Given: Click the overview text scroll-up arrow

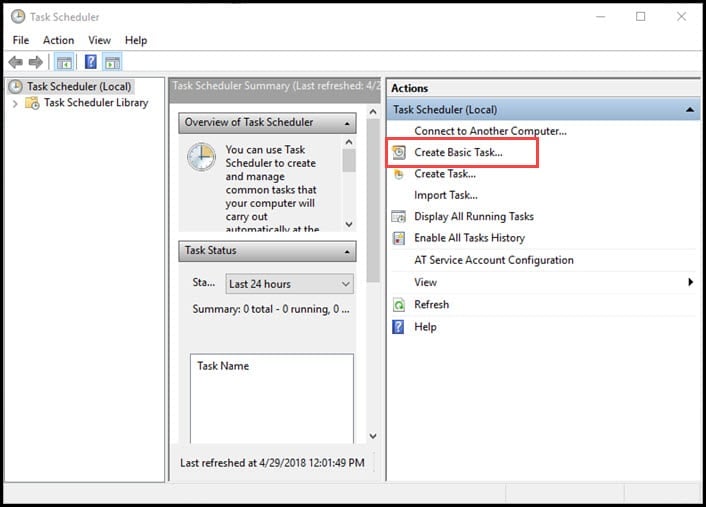Looking at the screenshot, I should pyautogui.click(x=348, y=143).
